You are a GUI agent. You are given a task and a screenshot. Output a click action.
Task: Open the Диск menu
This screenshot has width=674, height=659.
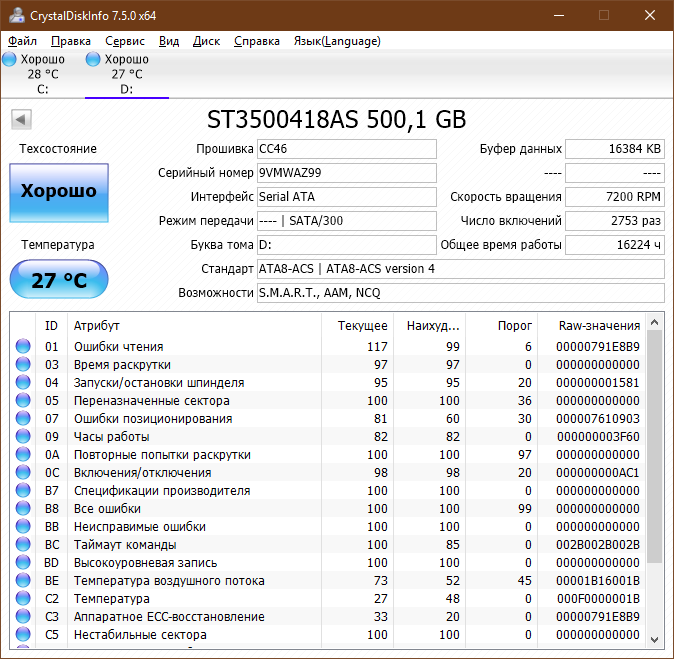pos(206,41)
